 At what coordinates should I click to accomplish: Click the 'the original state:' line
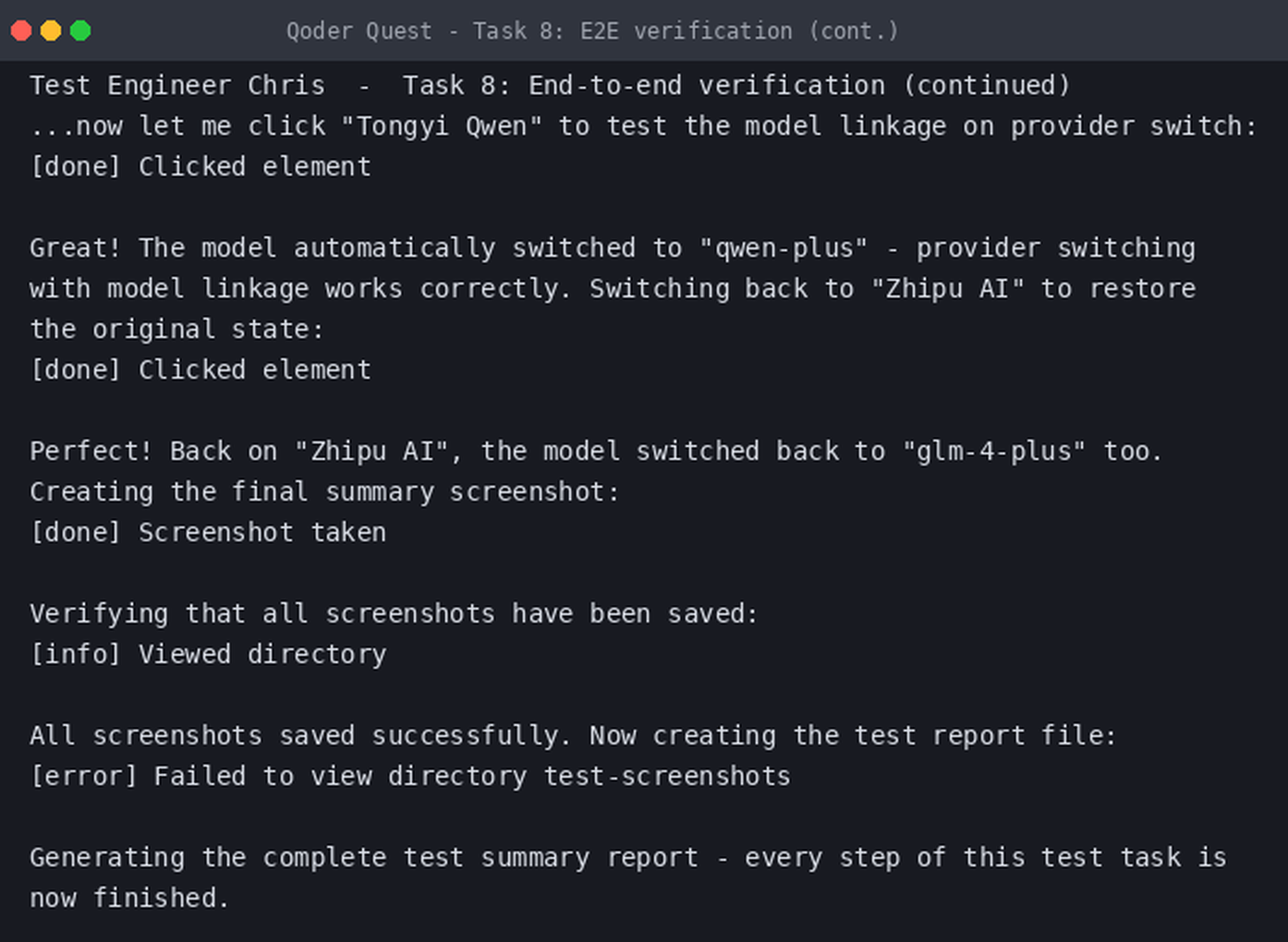coord(176,329)
